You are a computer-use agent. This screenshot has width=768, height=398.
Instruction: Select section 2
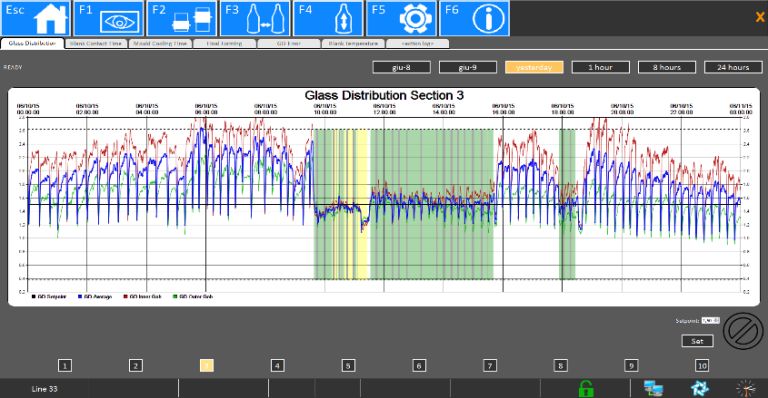pyautogui.click(x=136, y=365)
